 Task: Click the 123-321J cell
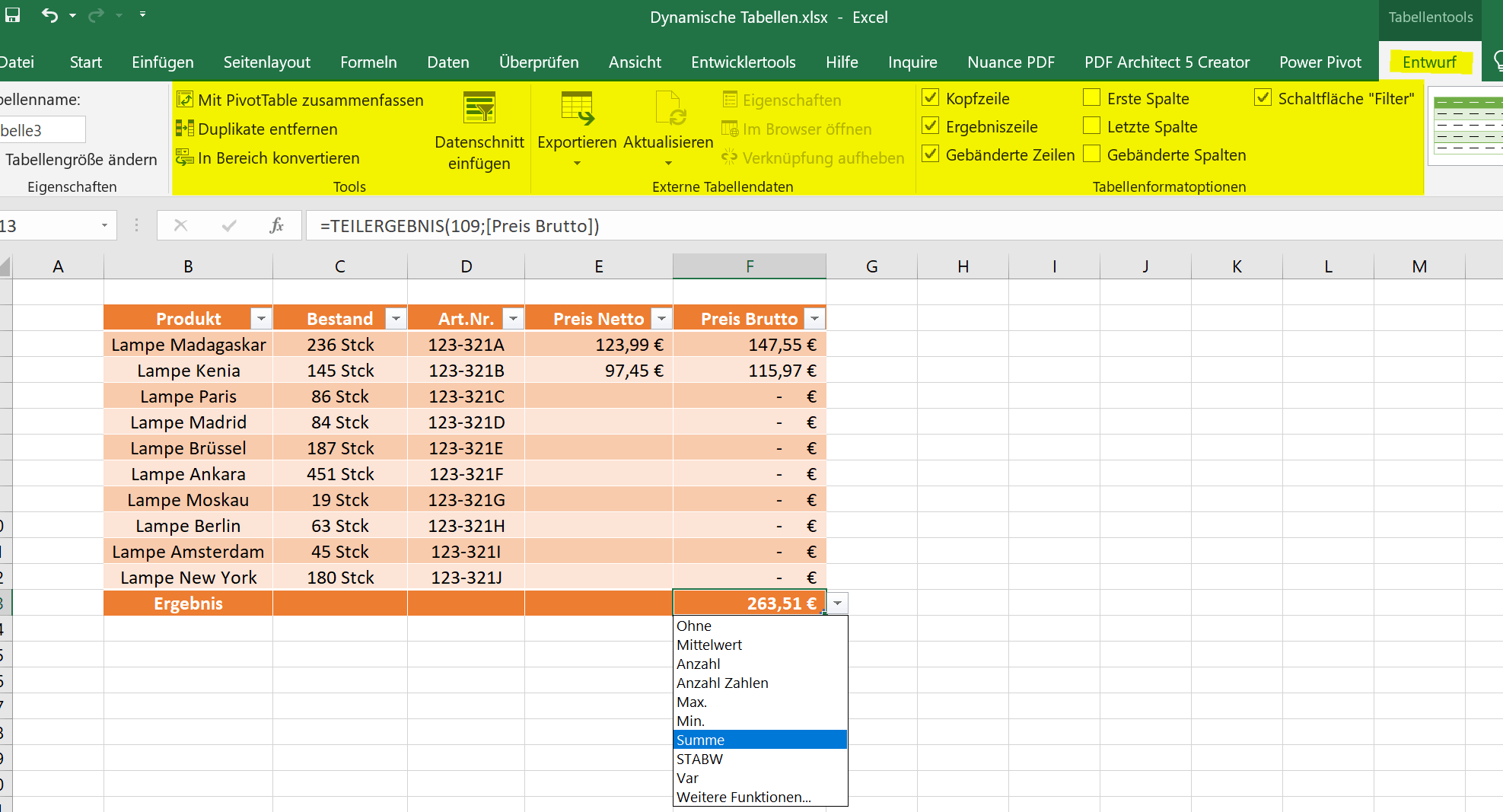click(466, 578)
